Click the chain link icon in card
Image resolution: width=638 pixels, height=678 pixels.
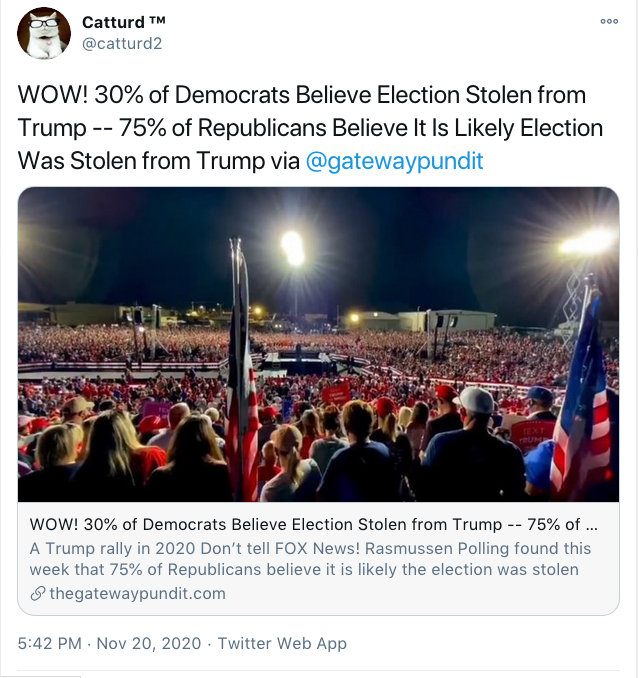38,593
